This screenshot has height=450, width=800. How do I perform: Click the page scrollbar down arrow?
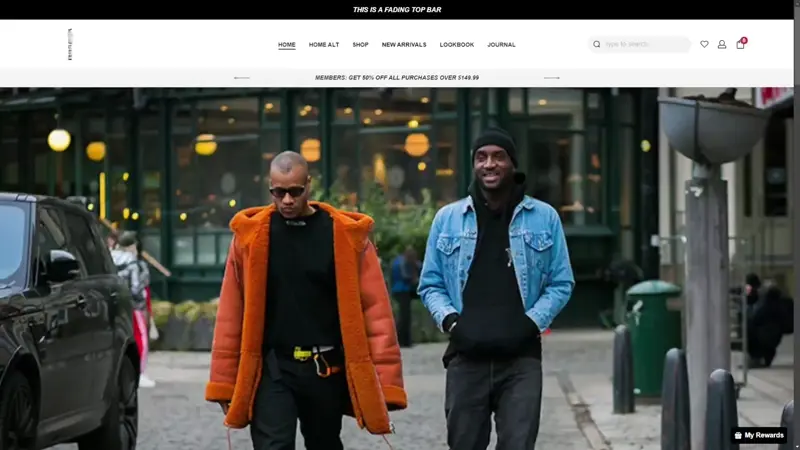coord(795,445)
